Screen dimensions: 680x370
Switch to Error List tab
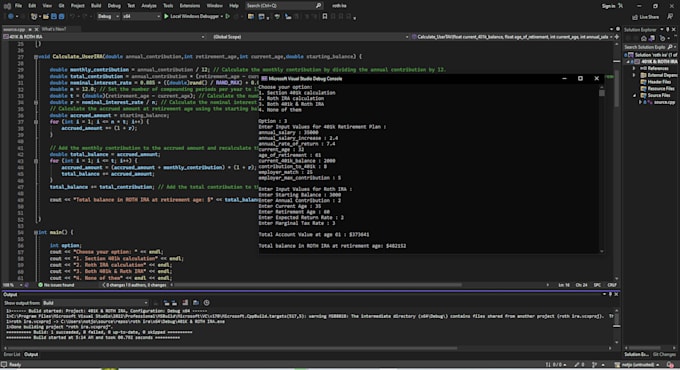[x=12, y=354]
